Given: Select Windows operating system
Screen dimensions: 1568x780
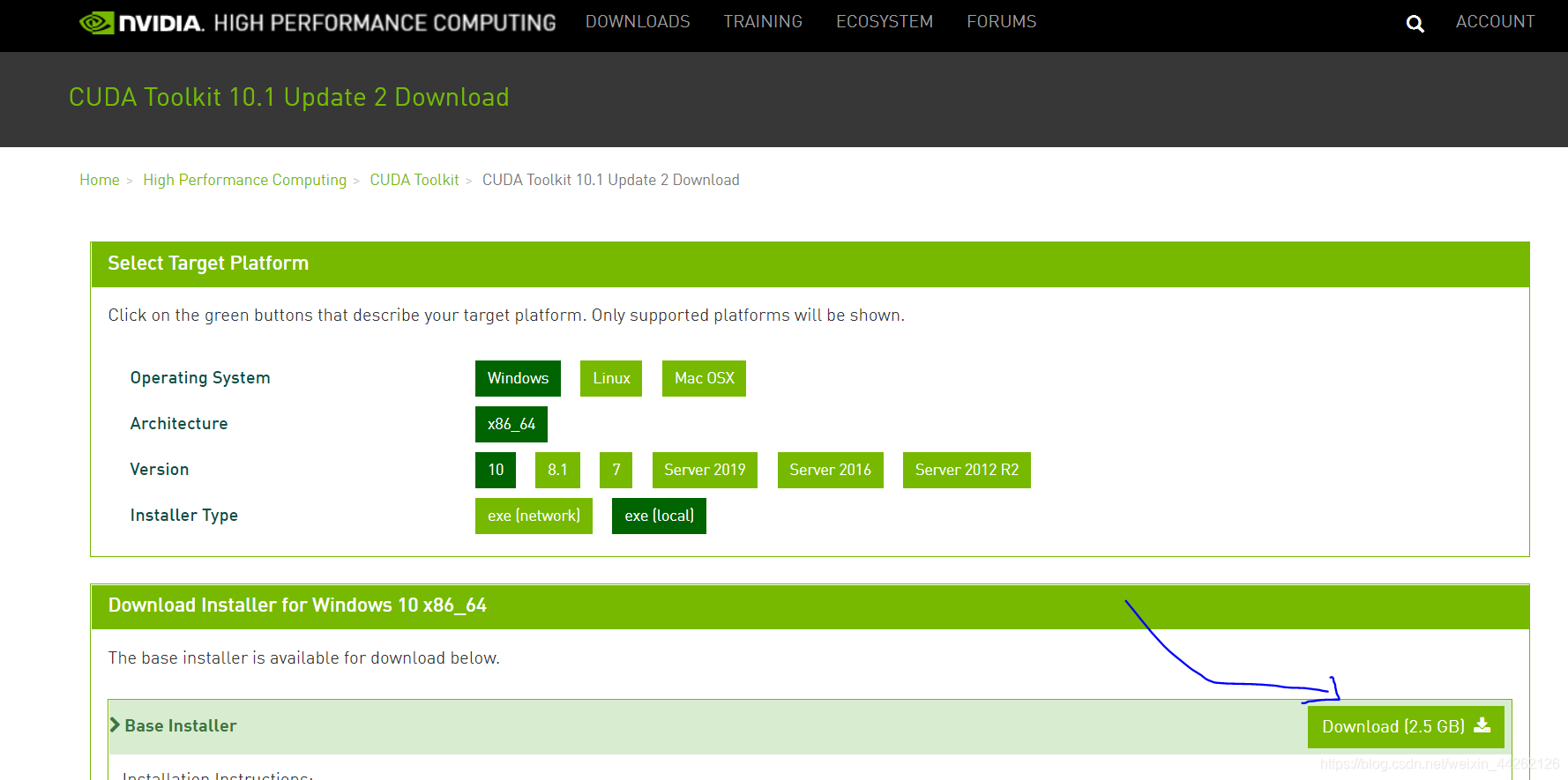Looking at the screenshot, I should tap(518, 378).
